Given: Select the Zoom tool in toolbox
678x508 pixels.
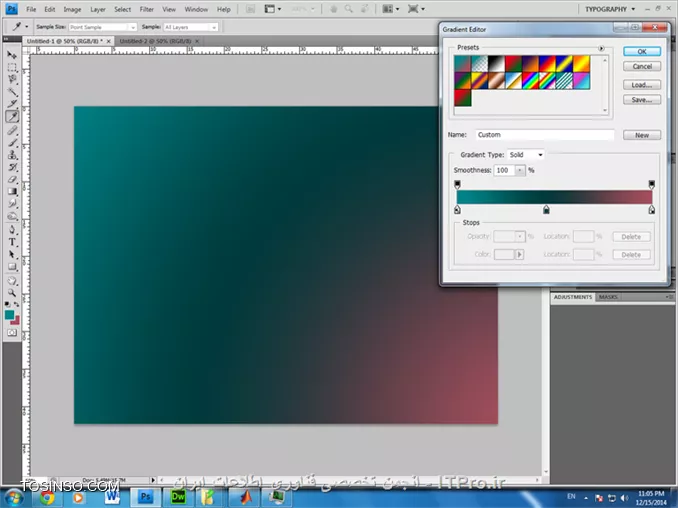Looking at the screenshot, I should (x=12, y=293).
